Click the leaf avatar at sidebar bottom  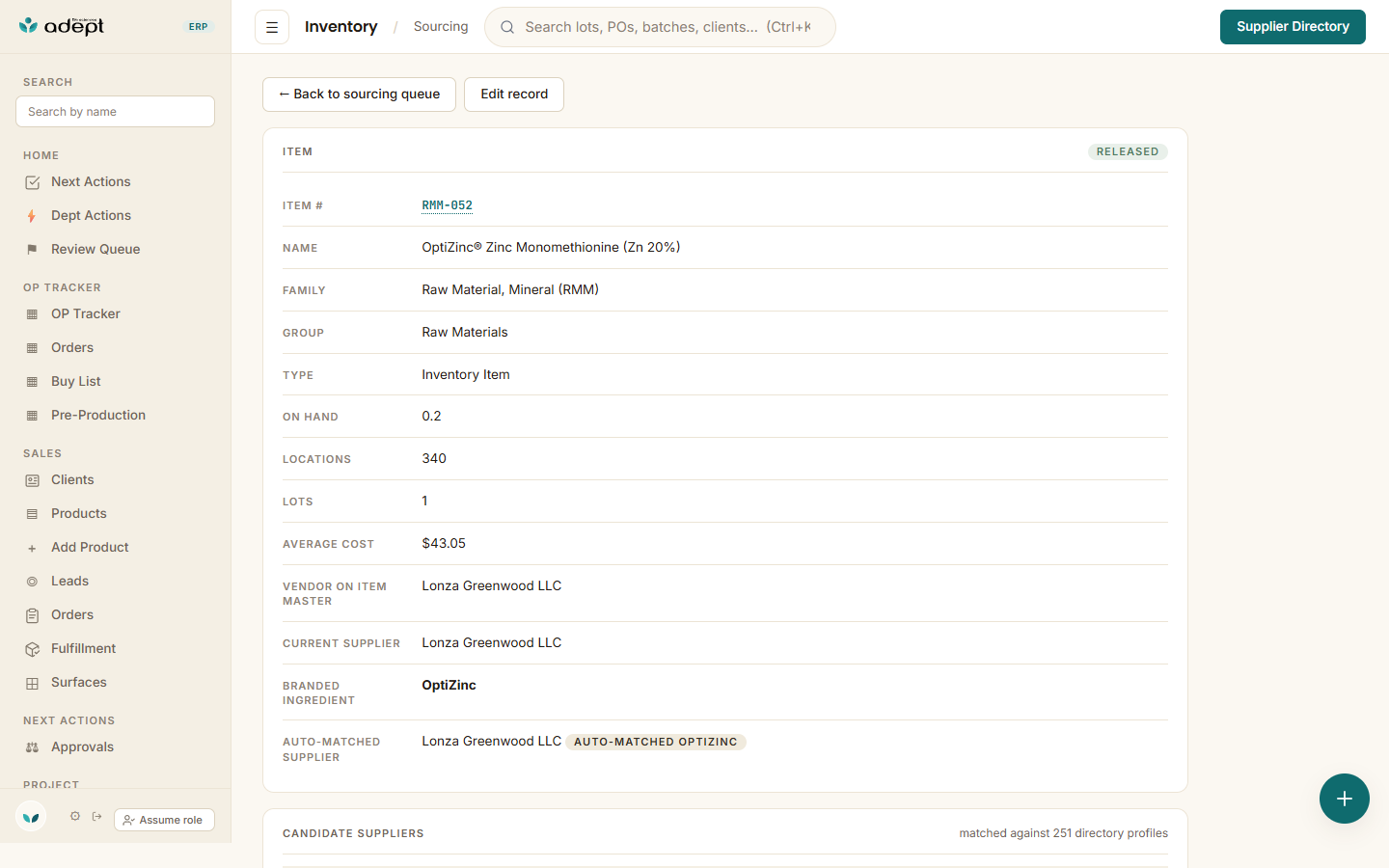point(31,817)
